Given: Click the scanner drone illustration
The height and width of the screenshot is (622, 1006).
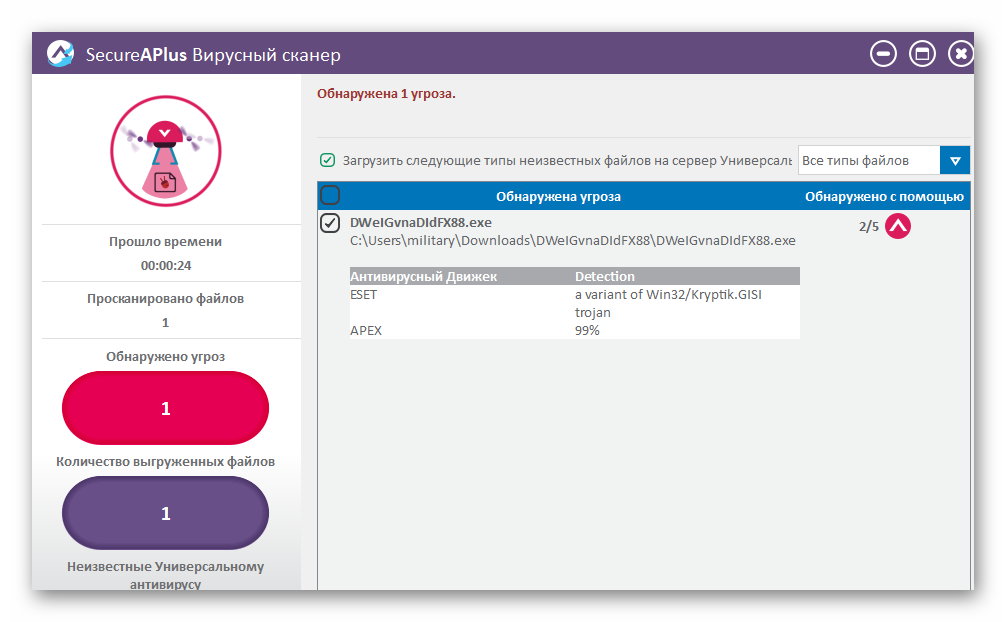Looking at the screenshot, I should click(x=166, y=151).
